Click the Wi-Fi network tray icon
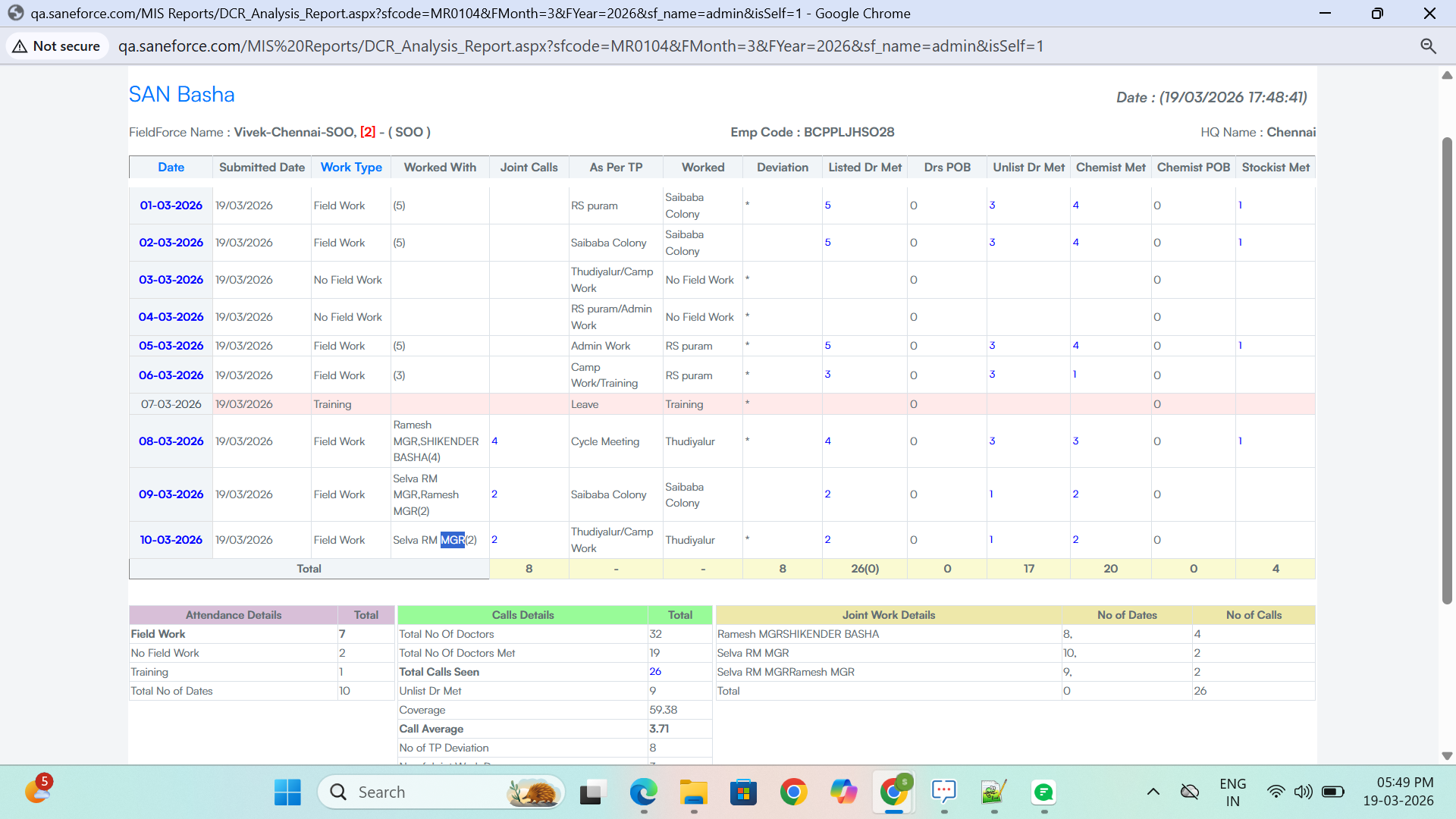Viewport: 1456px width, 819px height. click(1276, 792)
